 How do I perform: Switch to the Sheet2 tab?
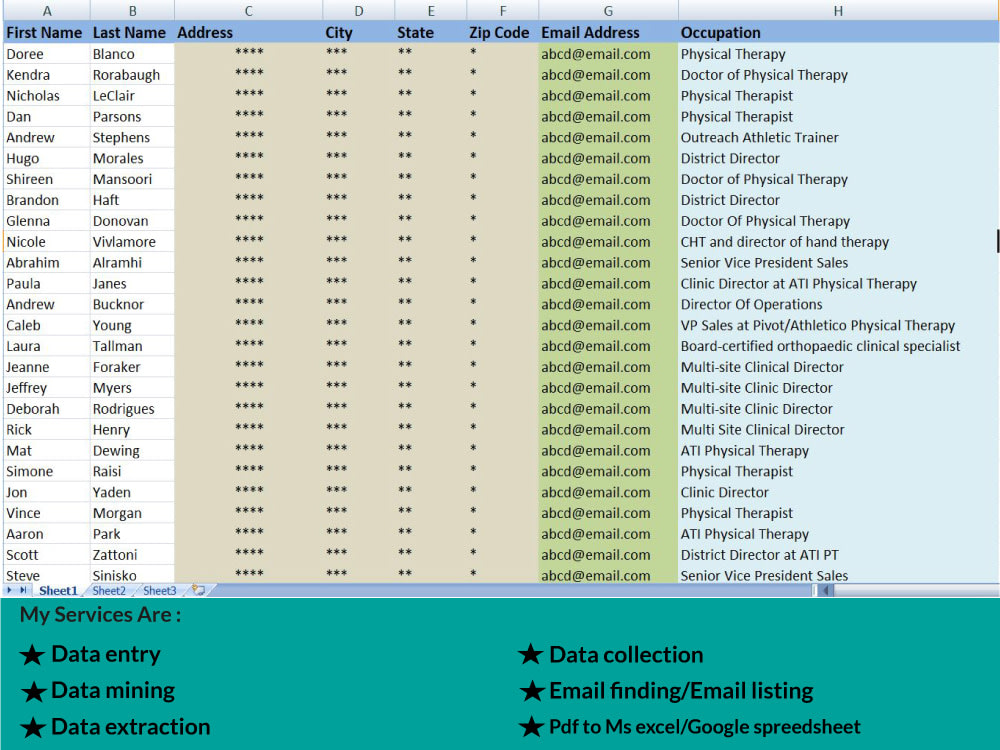(x=109, y=591)
